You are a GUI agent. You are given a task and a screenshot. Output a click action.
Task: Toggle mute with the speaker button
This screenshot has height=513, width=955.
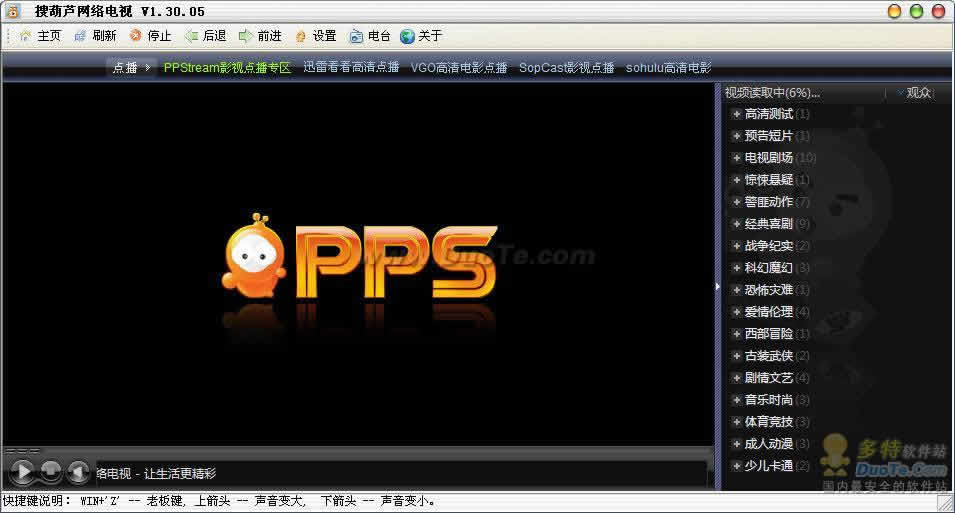(x=78, y=470)
